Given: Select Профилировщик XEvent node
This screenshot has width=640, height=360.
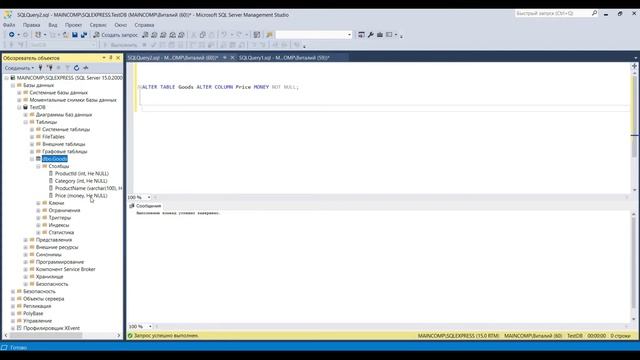Looking at the screenshot, I should click(x=51, y=328).
